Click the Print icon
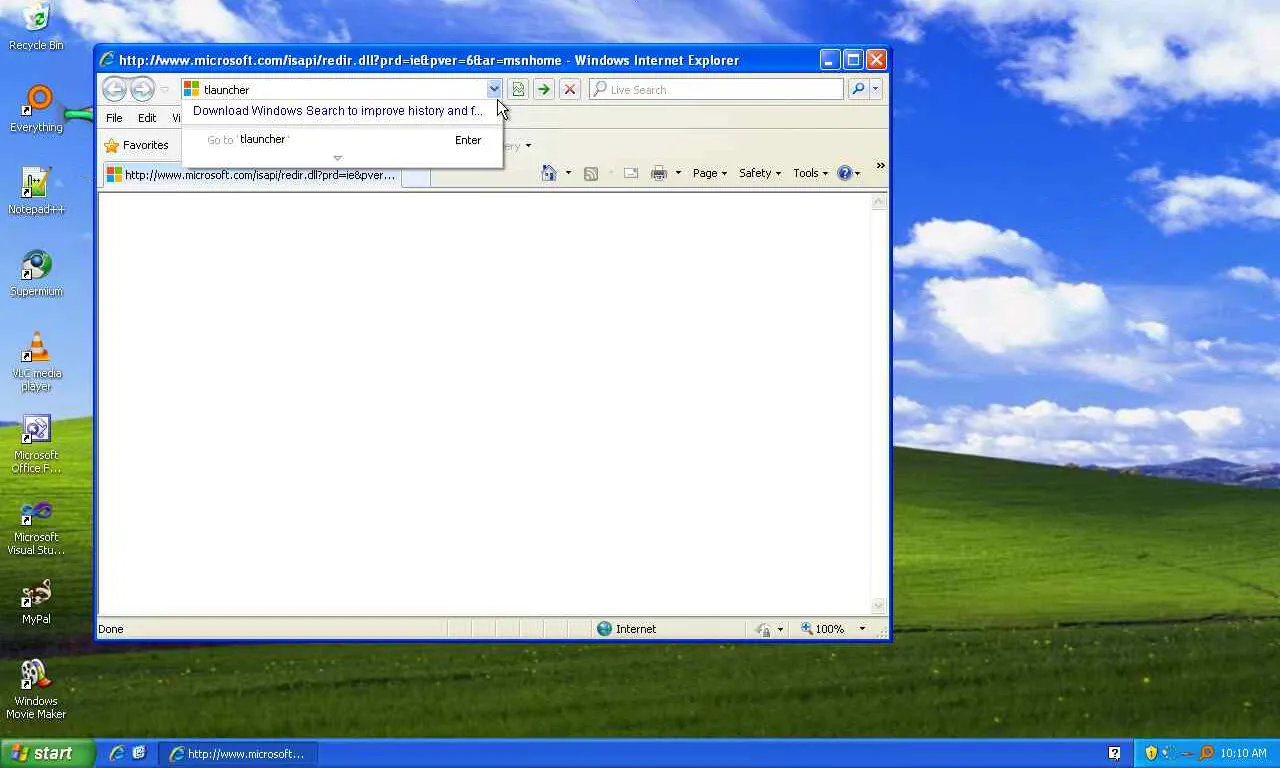The image size is (1280, 768). coord(659,173)
